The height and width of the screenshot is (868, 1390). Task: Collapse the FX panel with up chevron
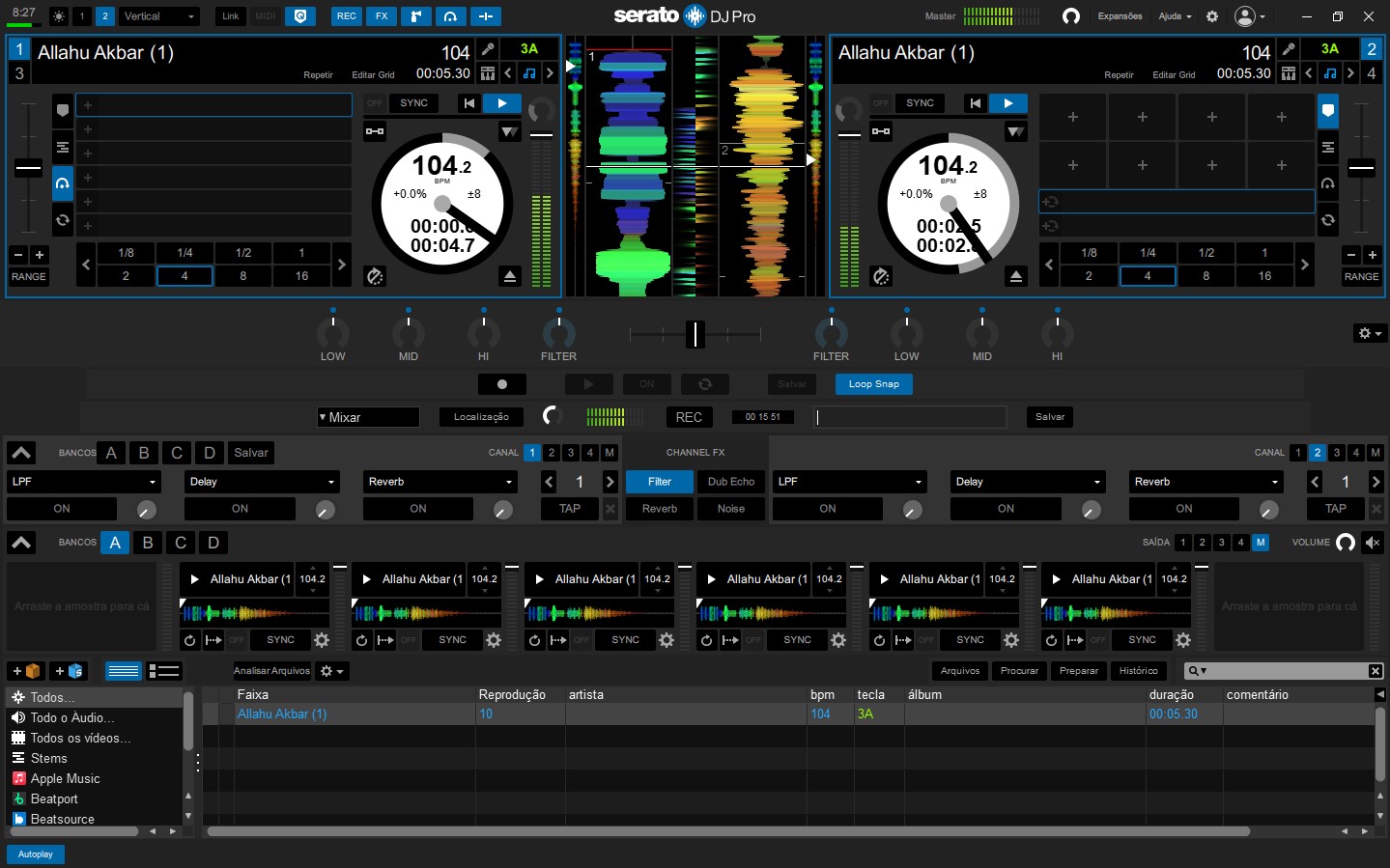(21, 453)
